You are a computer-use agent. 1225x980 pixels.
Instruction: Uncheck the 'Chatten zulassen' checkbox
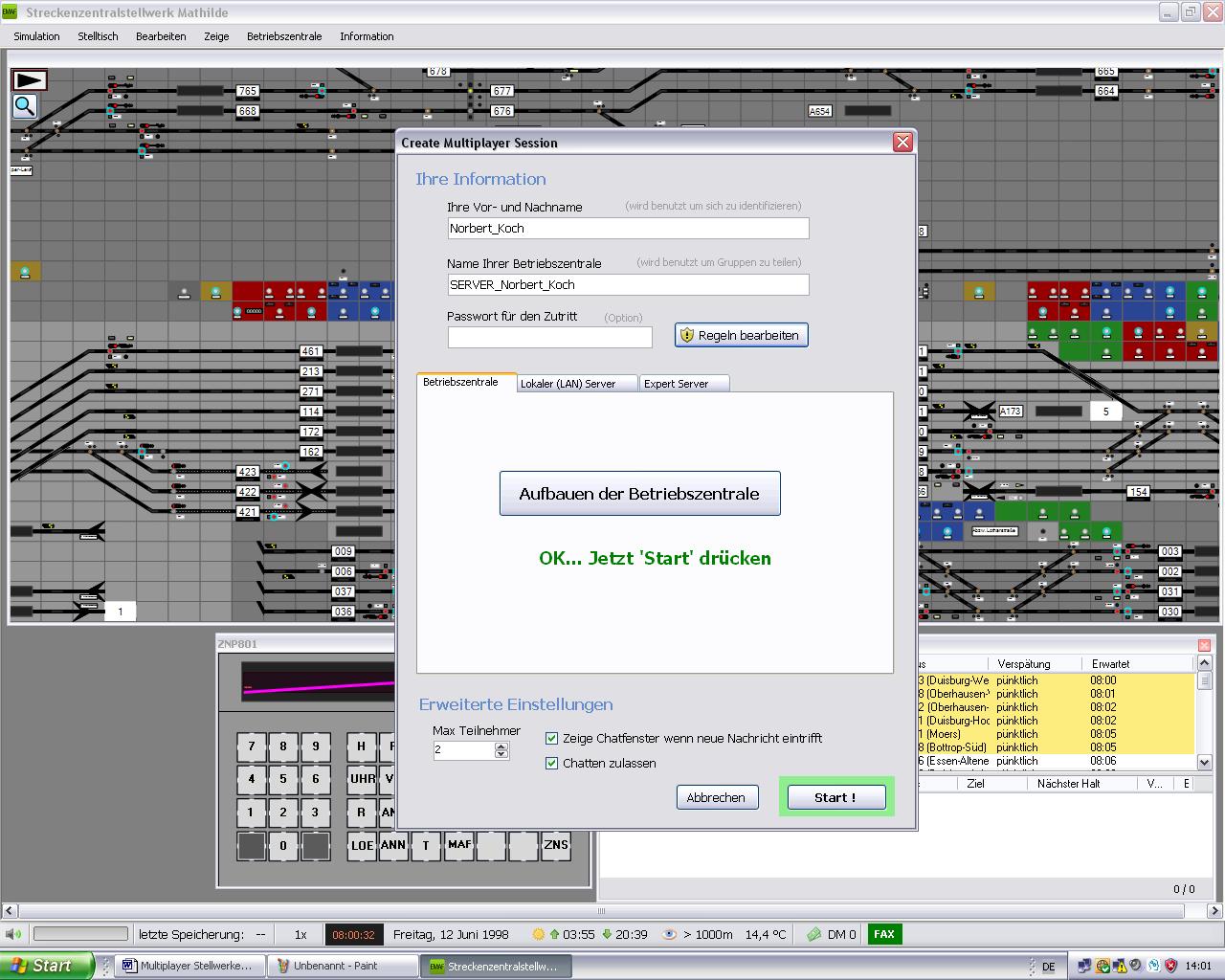[x=551, y=763]
